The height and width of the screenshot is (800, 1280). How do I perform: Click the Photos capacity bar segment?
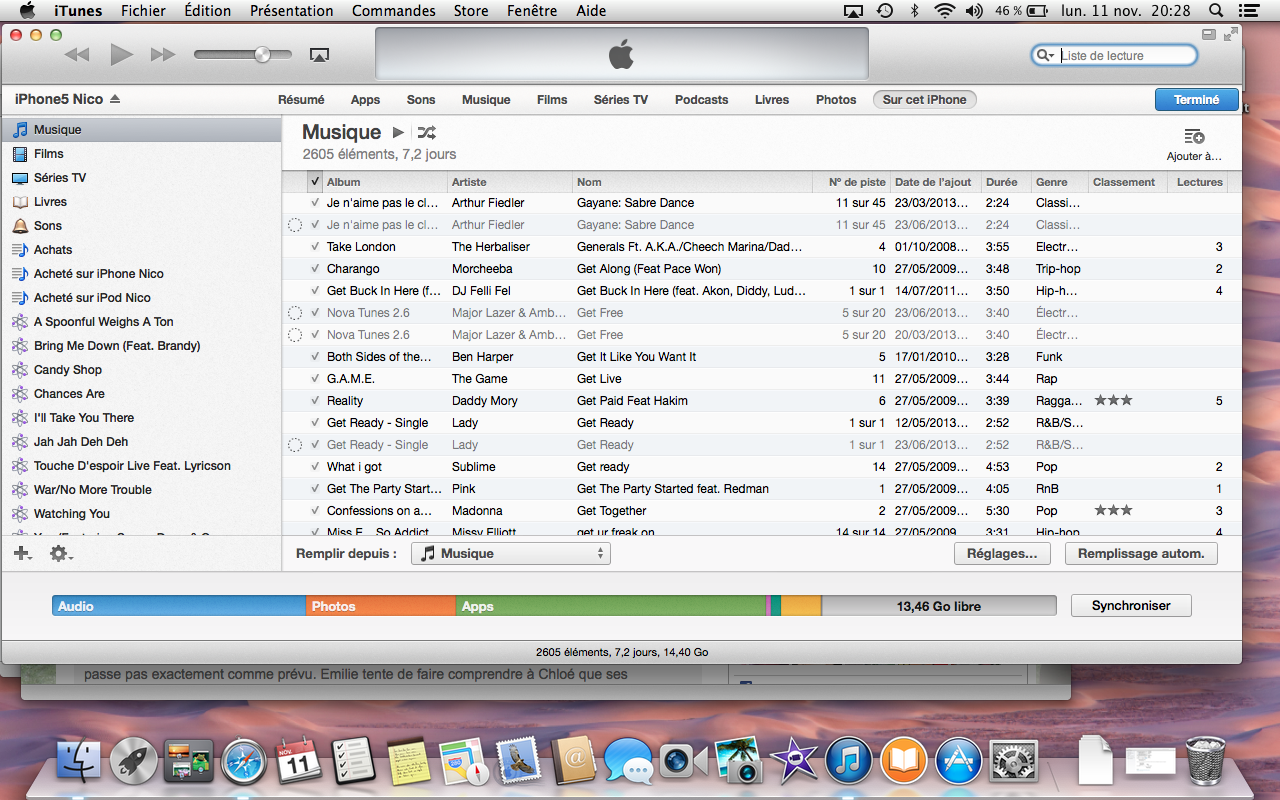tap(380, 606)
